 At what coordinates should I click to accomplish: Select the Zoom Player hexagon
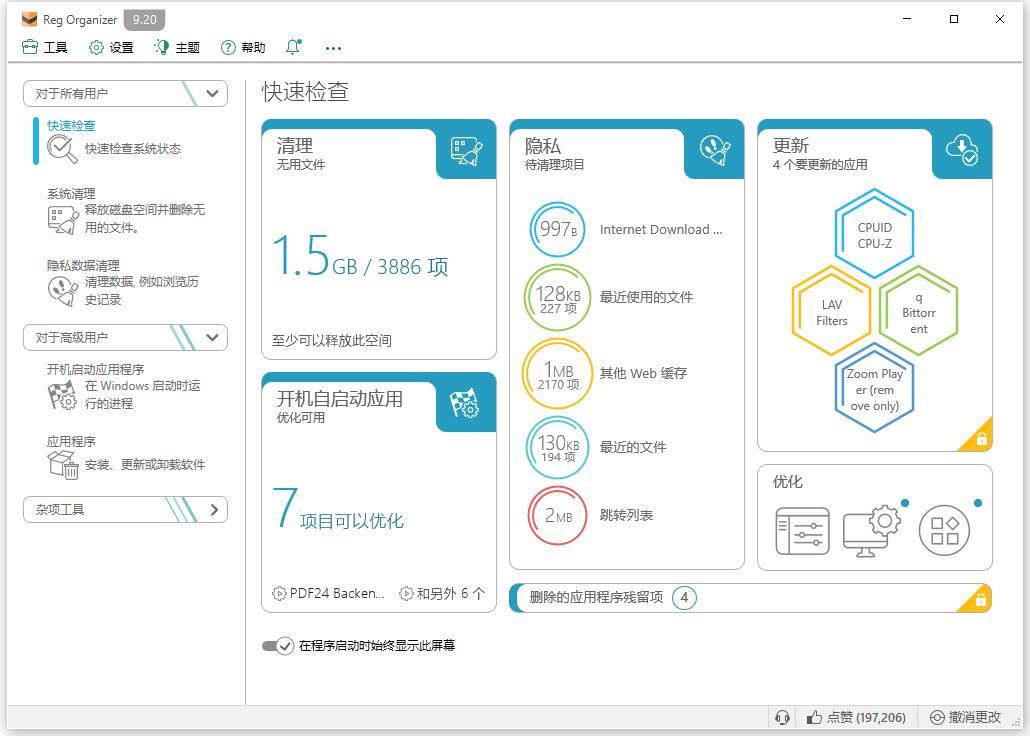(874, 389)
